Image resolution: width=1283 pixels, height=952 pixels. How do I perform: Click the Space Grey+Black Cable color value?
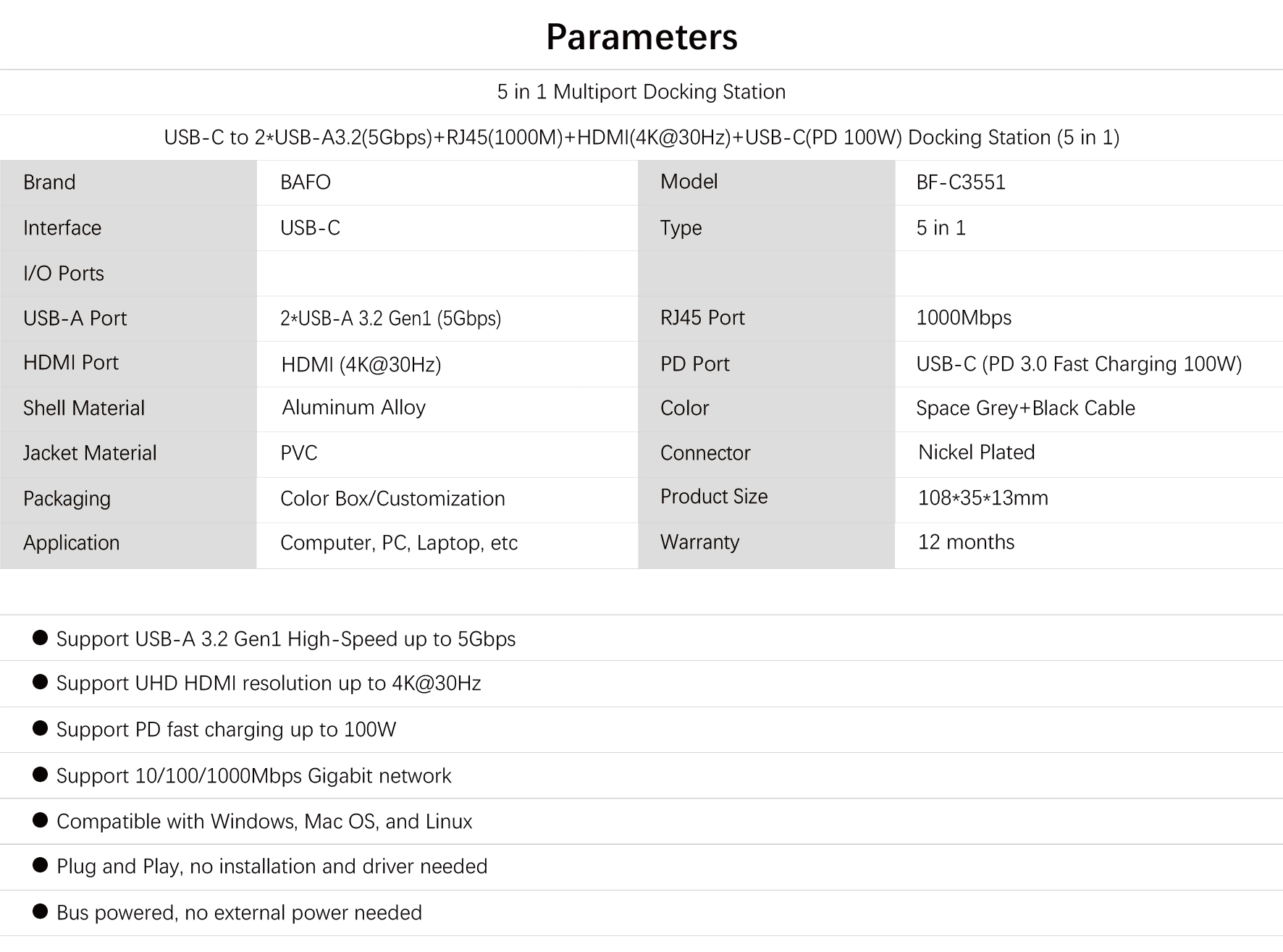tap(1025, 408)
